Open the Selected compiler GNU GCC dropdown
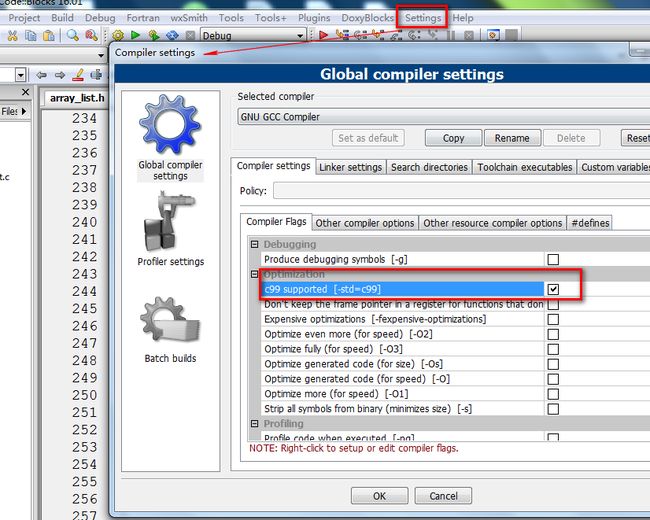The height and width of the screenshot is (520, 650). [444, 117]
